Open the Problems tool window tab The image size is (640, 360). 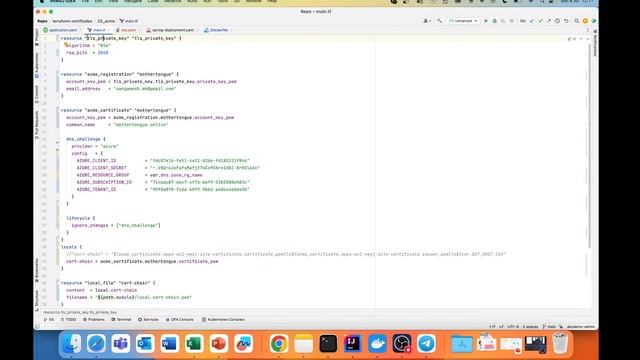pyautogui.click(x=94, y=320)
